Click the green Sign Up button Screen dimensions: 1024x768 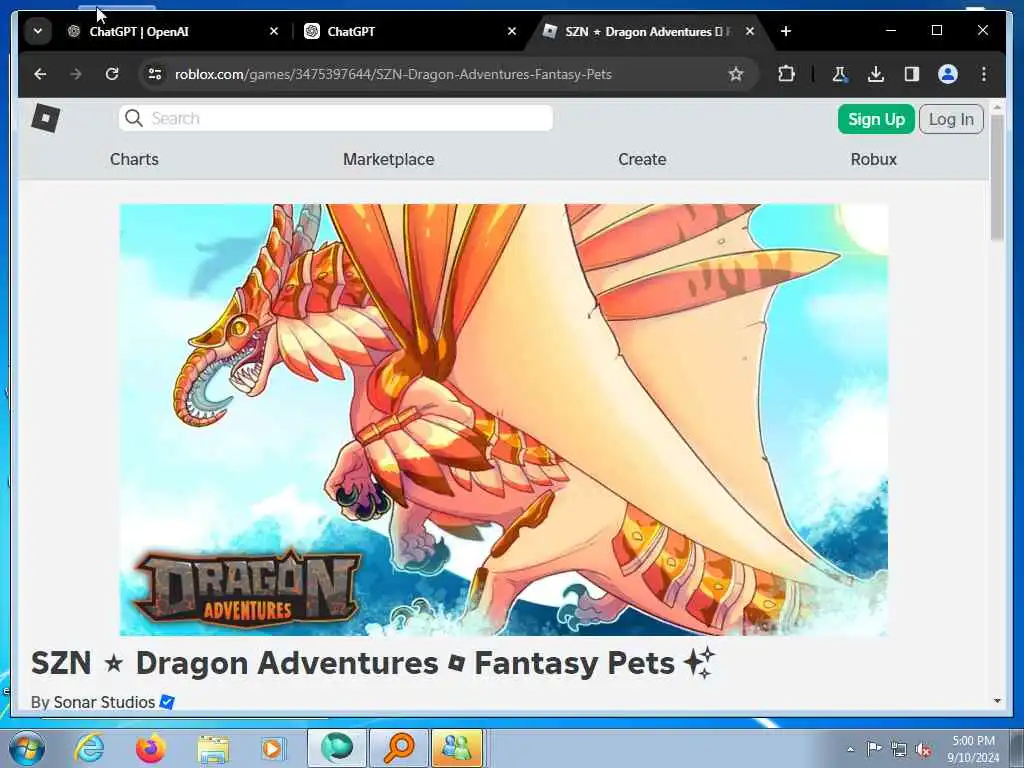pyautogui.click(x=876, y=120)
